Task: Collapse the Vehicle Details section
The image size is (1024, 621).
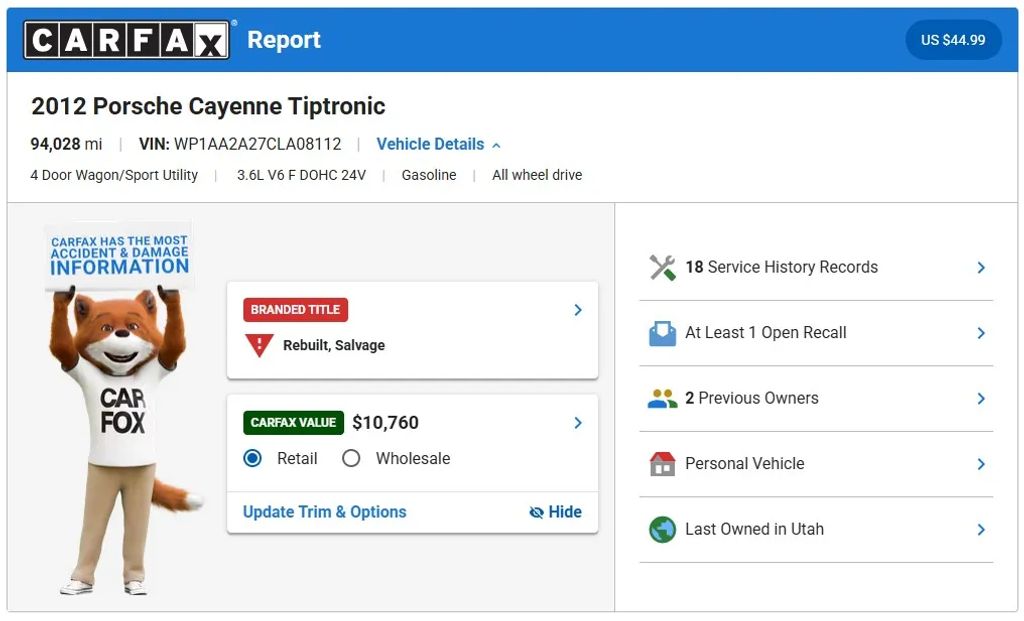Action: coord(439,144)
